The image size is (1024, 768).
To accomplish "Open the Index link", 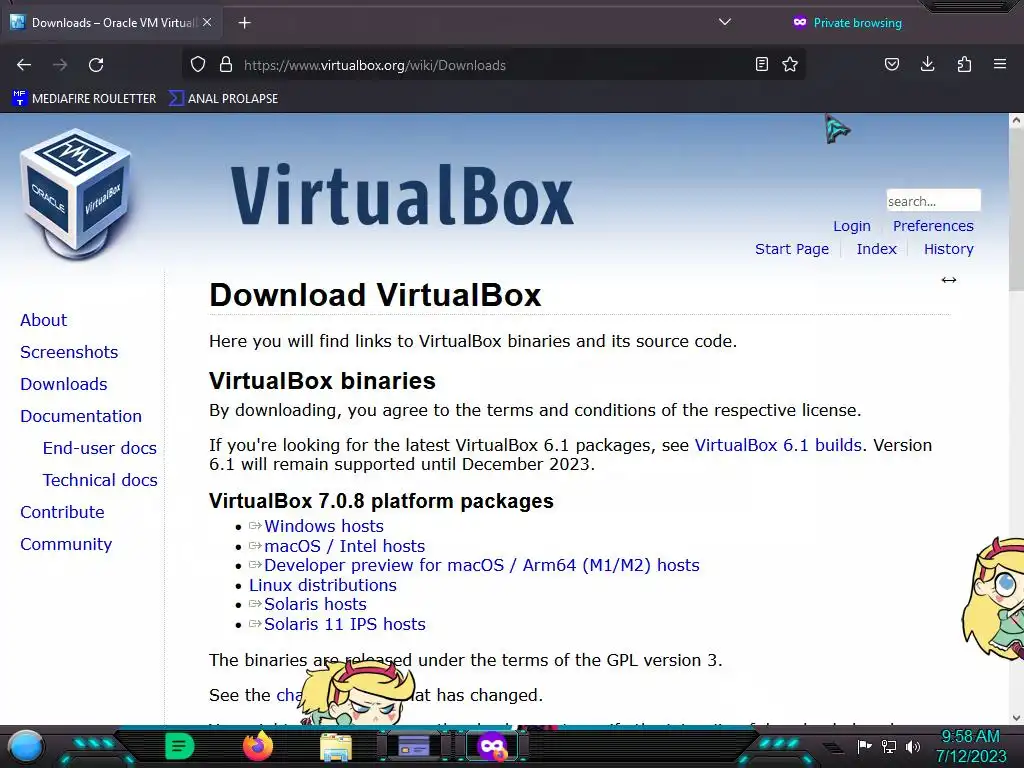I will pyautogui.click(x=876, y=249).
